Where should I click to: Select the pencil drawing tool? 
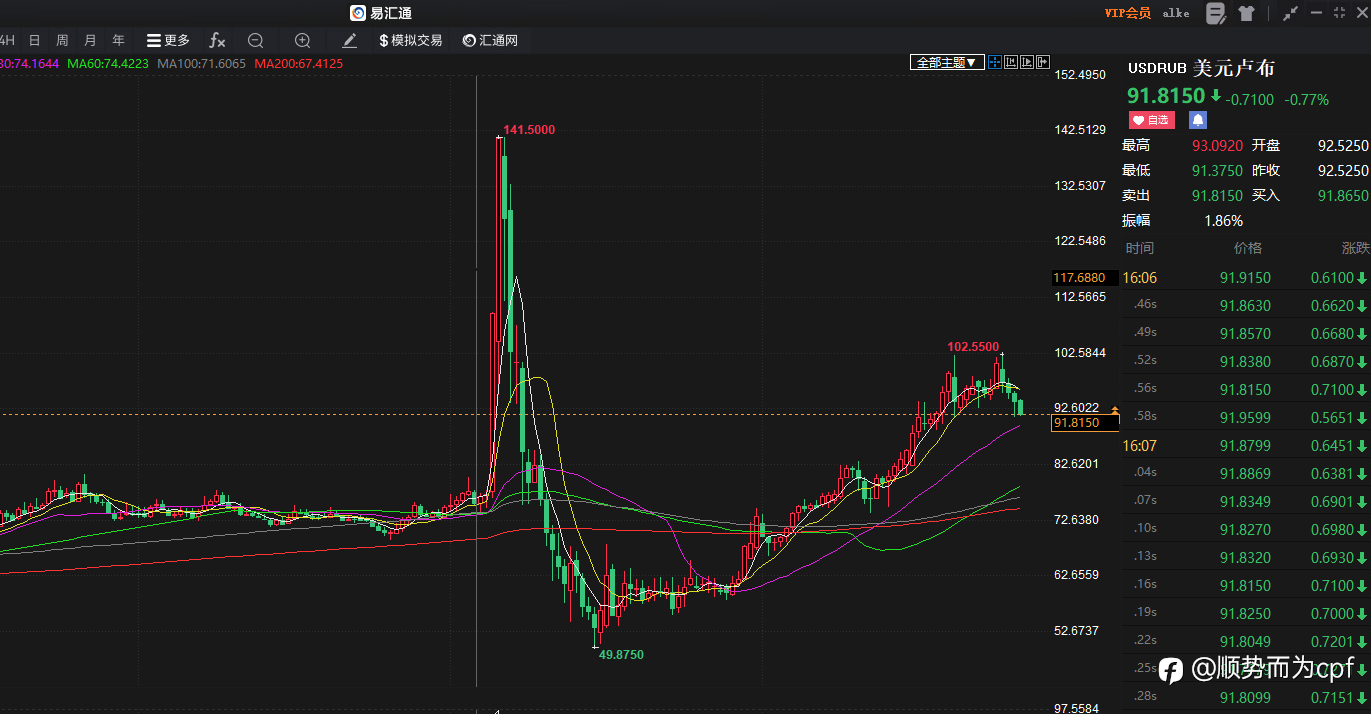coord(349,40)
